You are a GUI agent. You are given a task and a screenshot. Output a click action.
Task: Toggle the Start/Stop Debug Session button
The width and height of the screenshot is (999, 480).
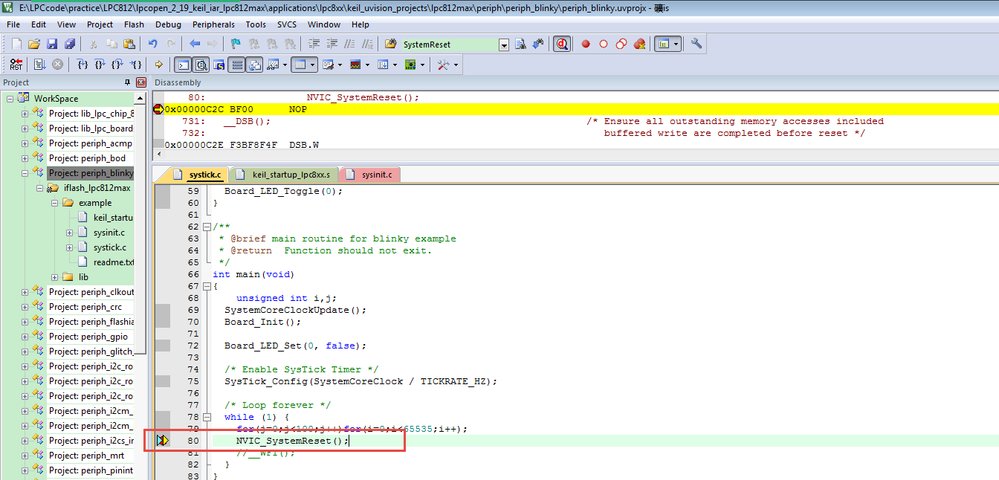point(561,44)
